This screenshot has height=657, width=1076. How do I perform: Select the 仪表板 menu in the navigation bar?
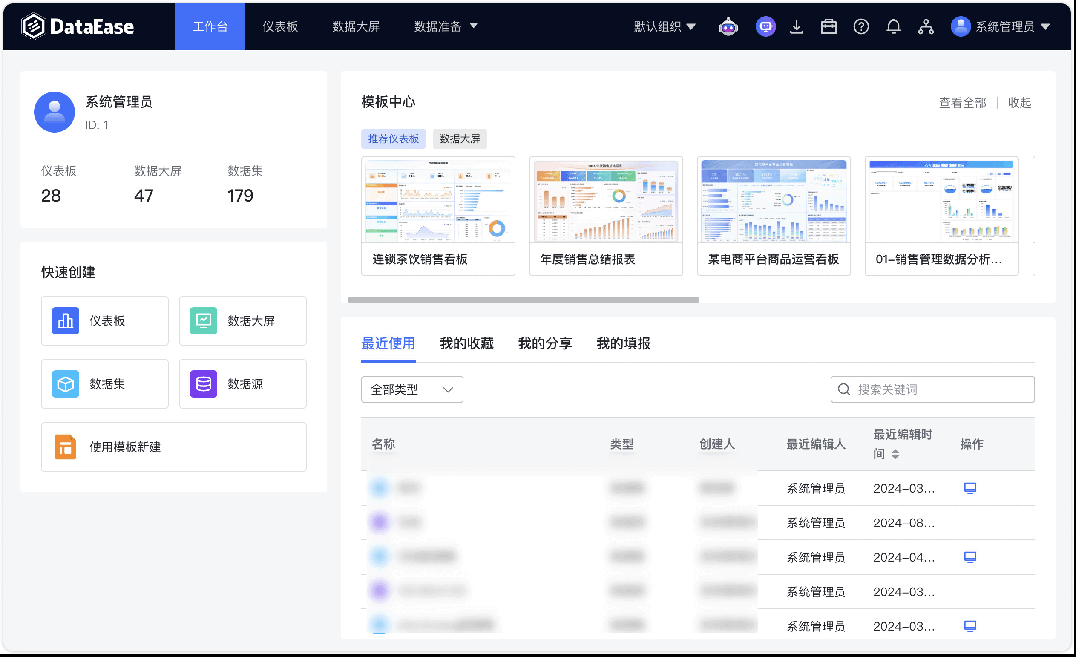click(x=280, y=27)
